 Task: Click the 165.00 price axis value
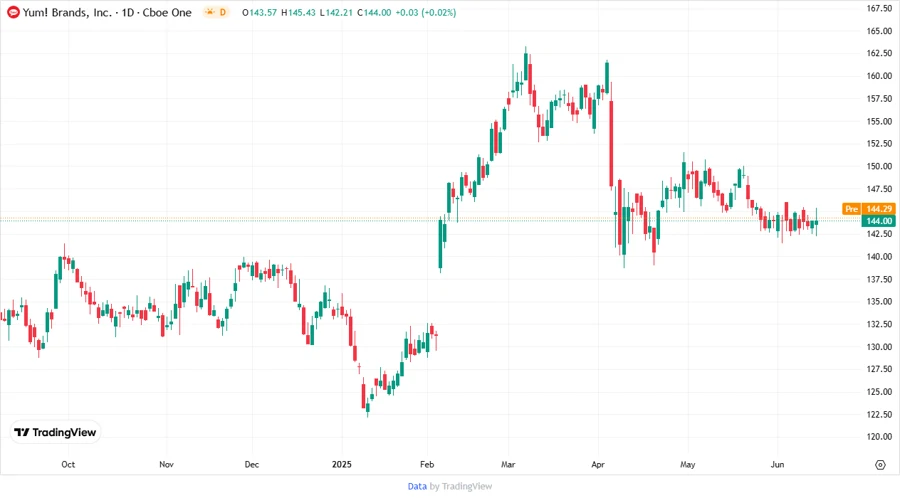click(879, 31)
